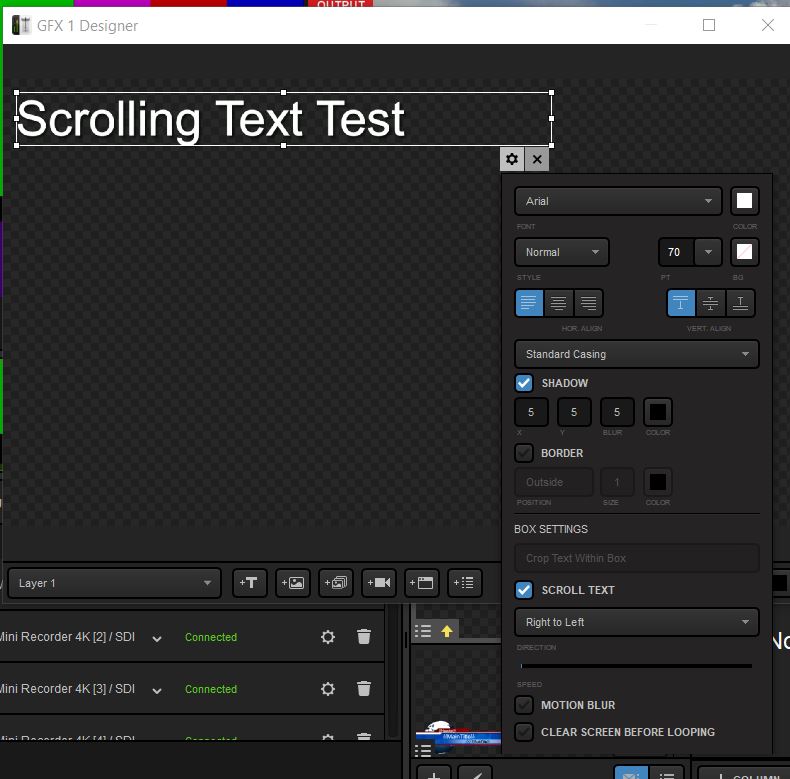Click the Scrolling Text Test text box
790x779 pixels.
(x=283, y=119)
